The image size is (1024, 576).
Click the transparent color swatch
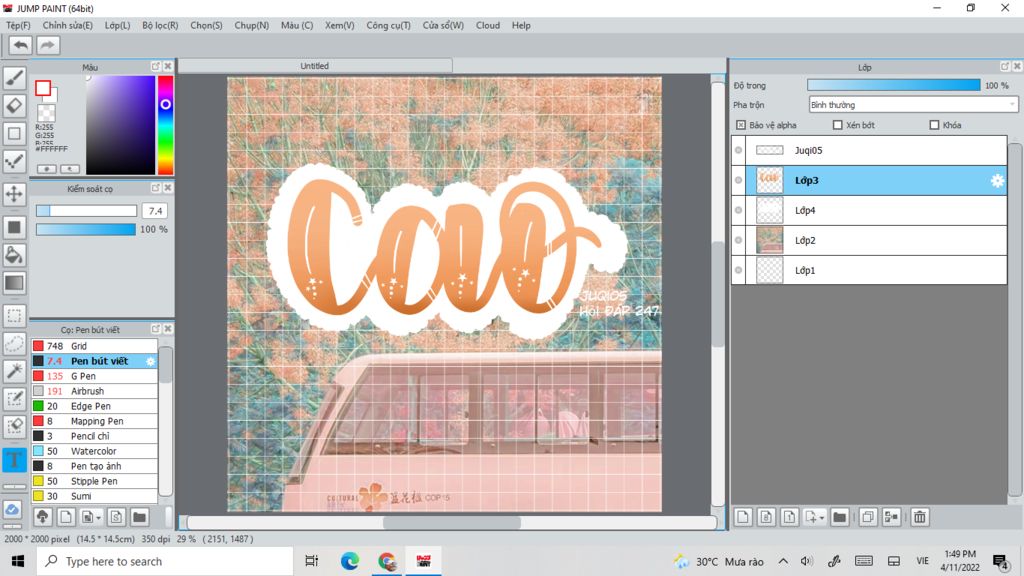tap(46, 114)
